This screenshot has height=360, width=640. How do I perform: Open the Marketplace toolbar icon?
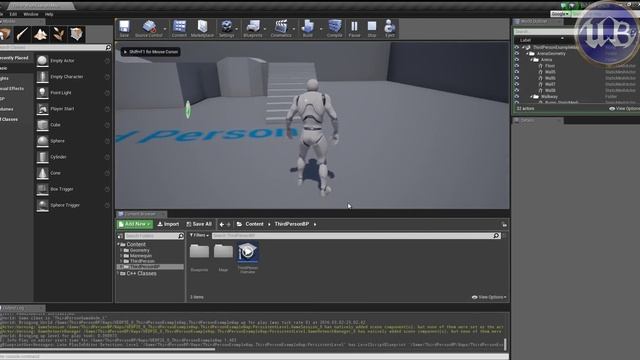[202, 28]
